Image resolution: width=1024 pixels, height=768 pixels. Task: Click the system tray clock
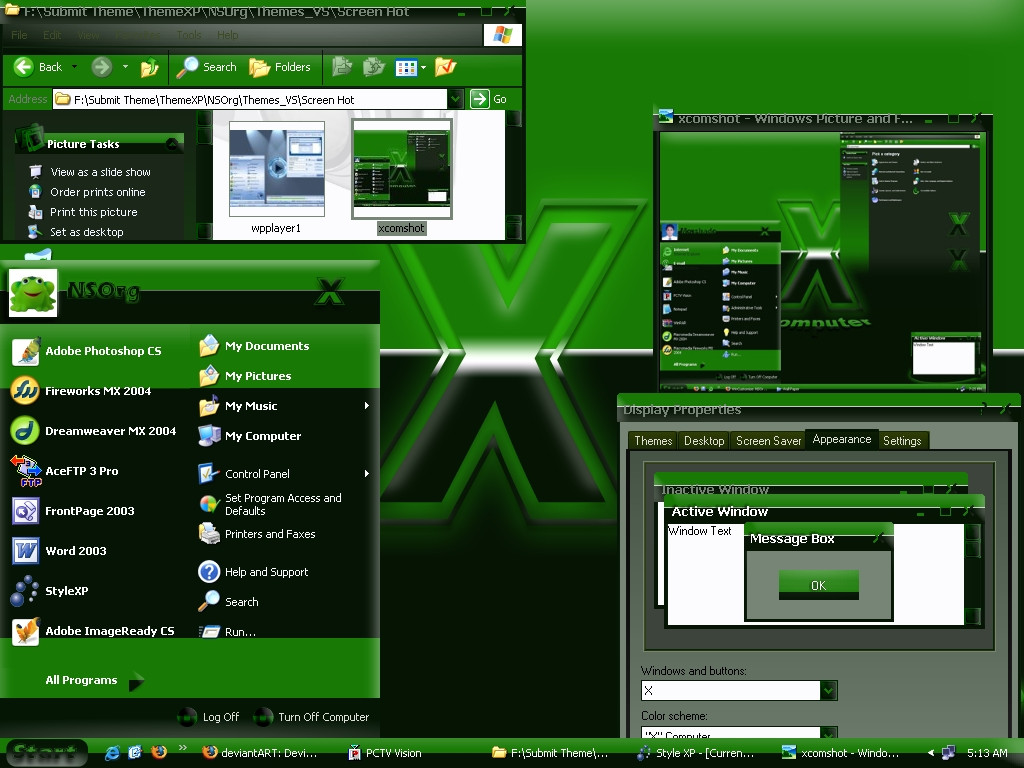tap(987, 753)
